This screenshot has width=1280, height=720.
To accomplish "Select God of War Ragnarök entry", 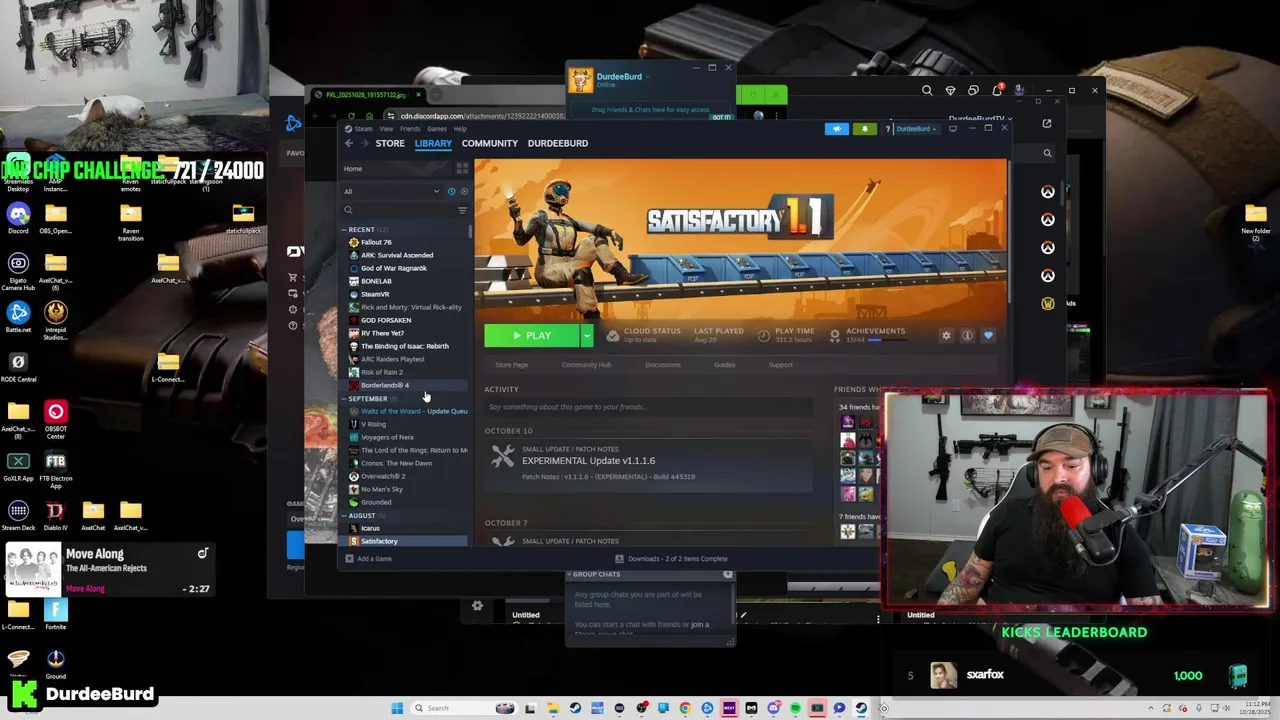I will tap(404, 268).
